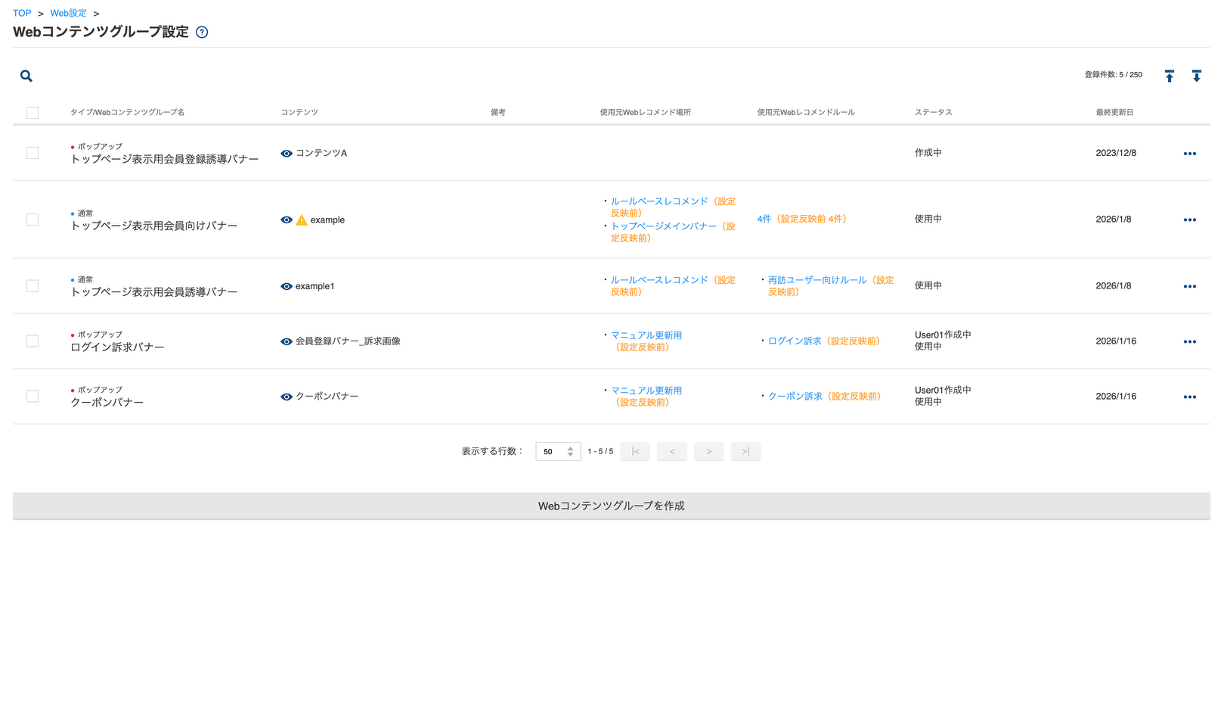Click the warning triangle beside example
Image resolution: width=1224 pixels, height=704 pixels.
tap(302, 219)
